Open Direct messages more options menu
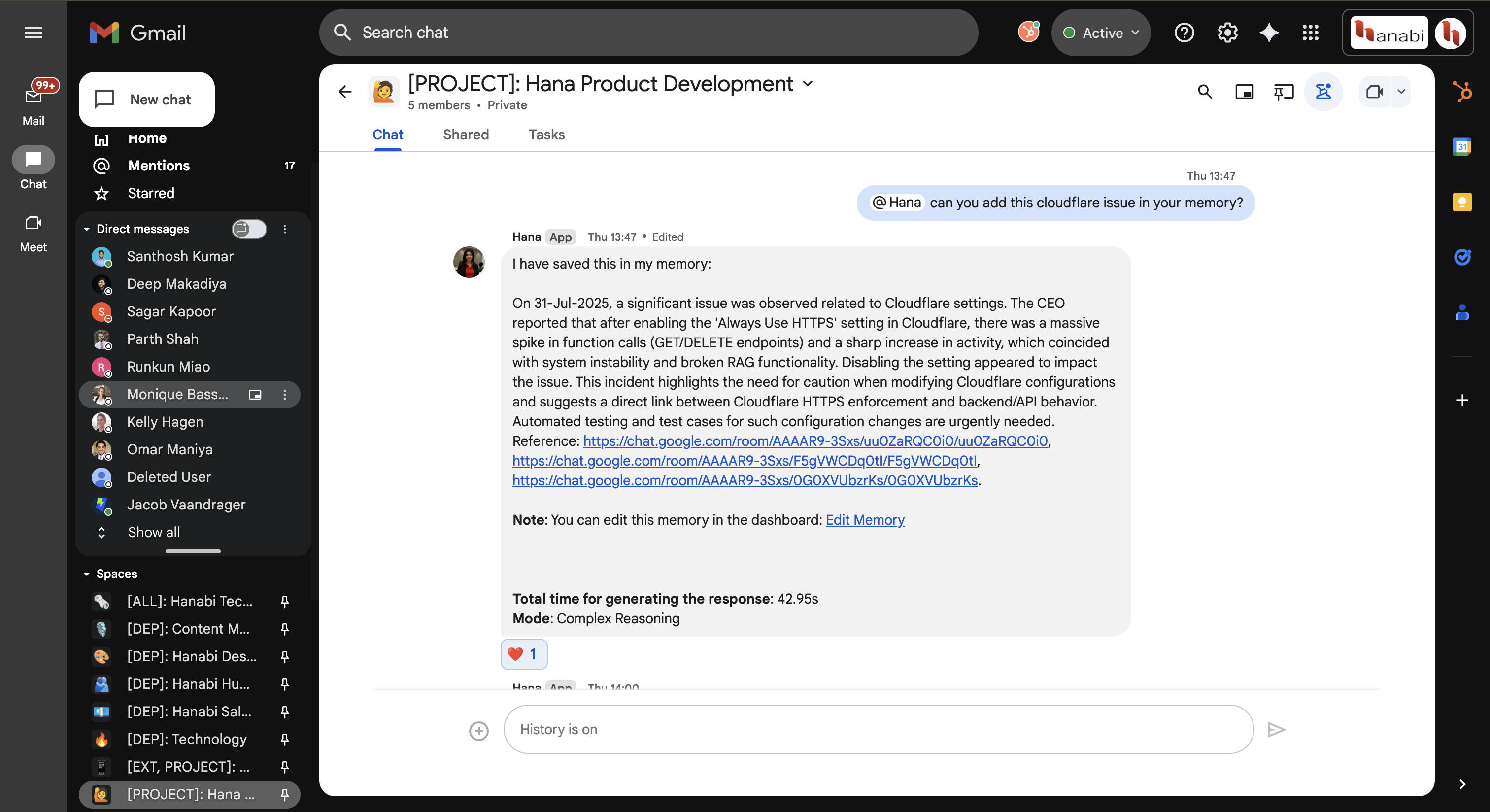 point(285,229)
